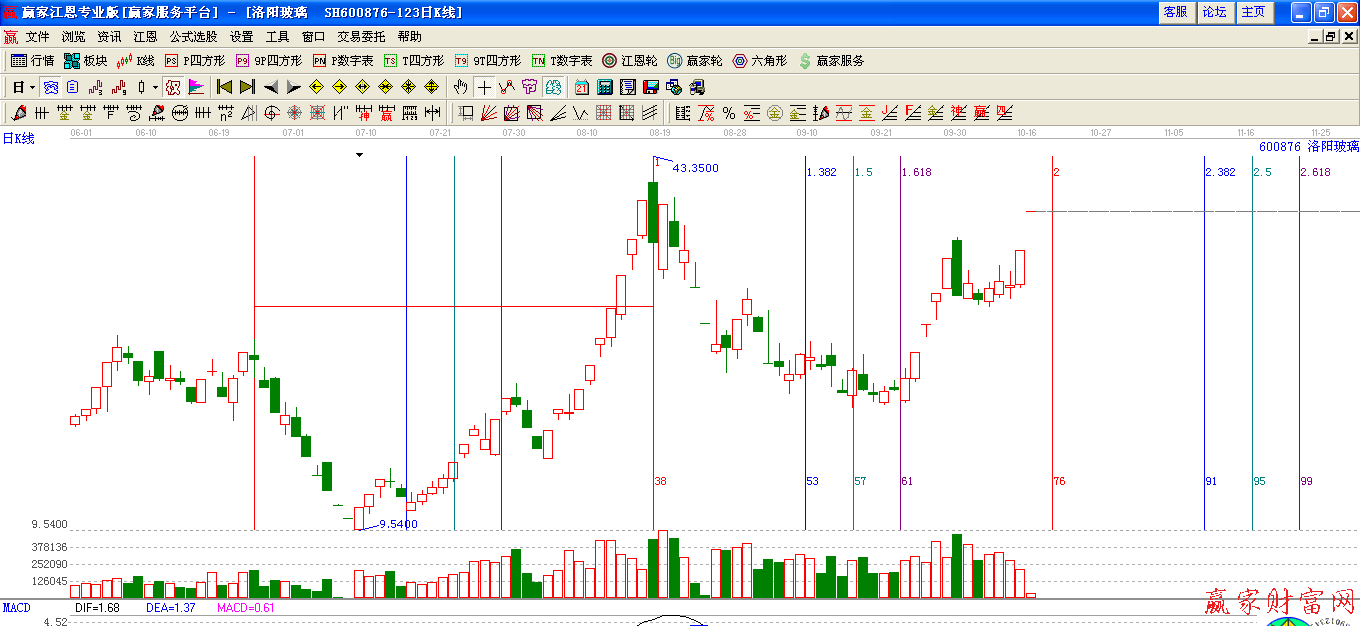Screen dimensions: 1360x626
Task: Open the P四方形 Gann square tool
Action: coord(190,60)
